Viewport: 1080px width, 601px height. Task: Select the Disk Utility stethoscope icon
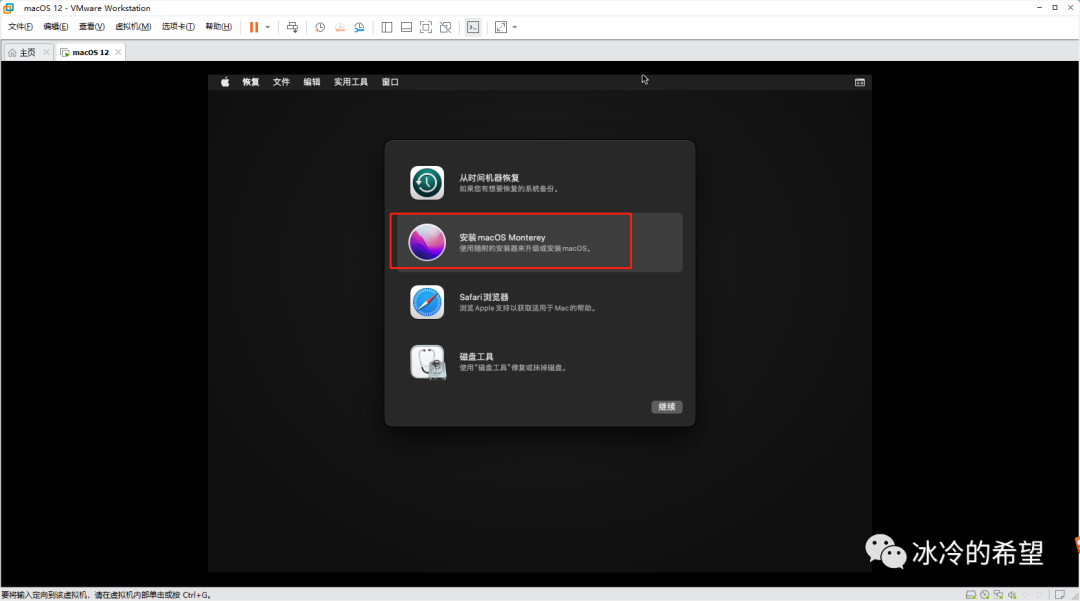coord(428,362)
